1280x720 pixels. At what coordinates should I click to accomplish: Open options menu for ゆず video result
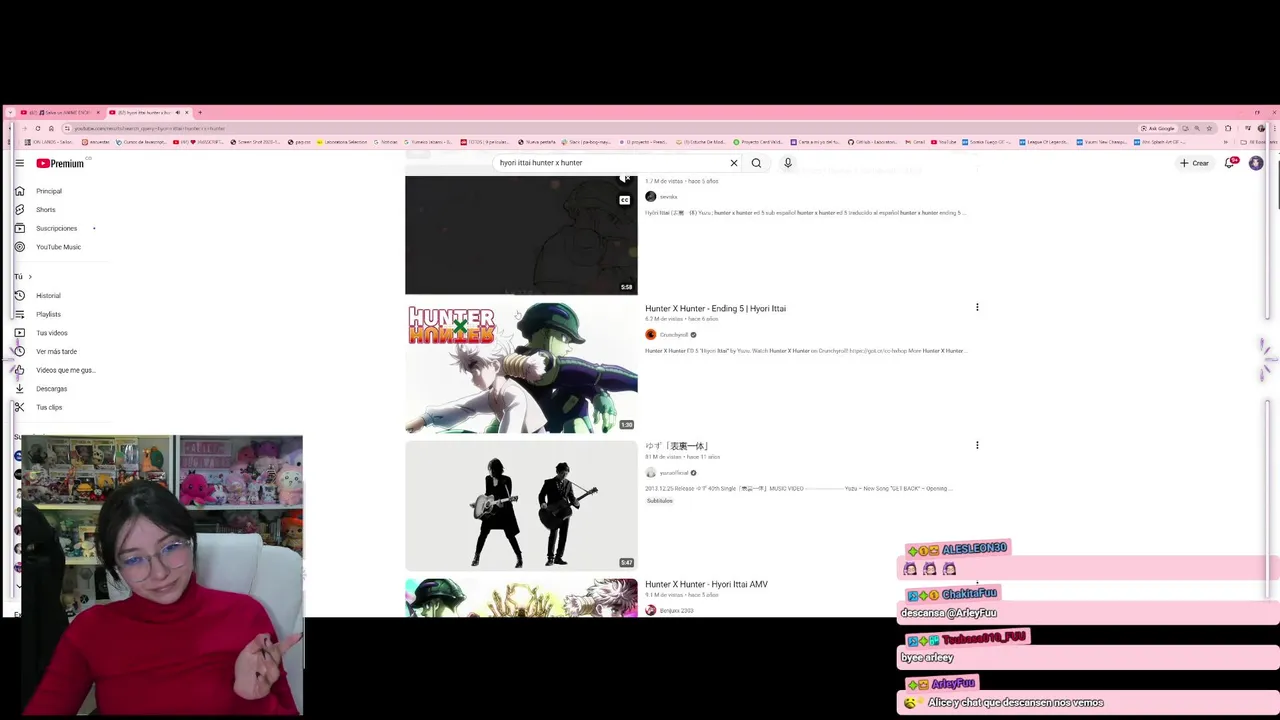coord(977,446)
